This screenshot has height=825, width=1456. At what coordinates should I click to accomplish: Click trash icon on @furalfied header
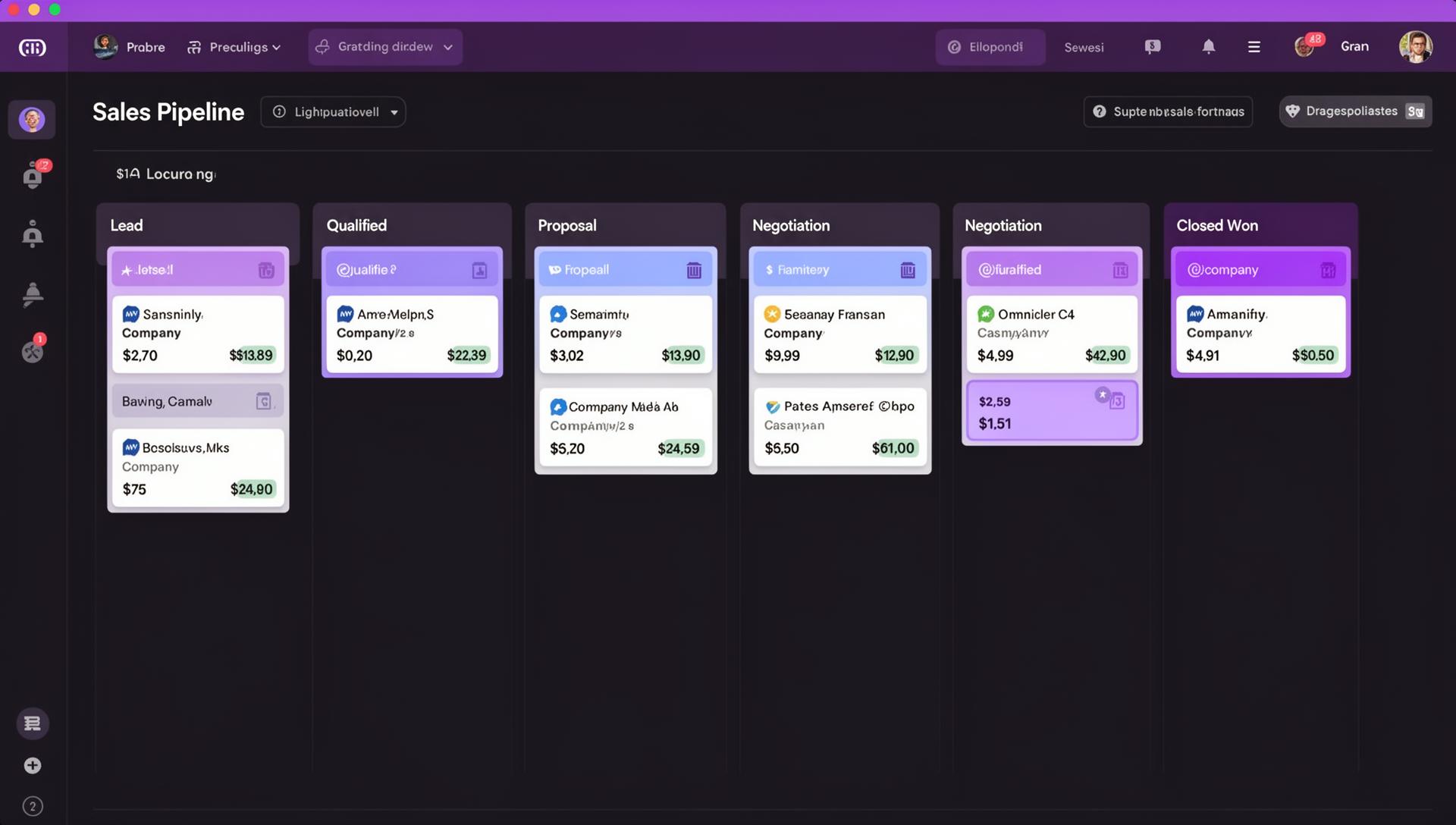click(x=1120, y=271)
